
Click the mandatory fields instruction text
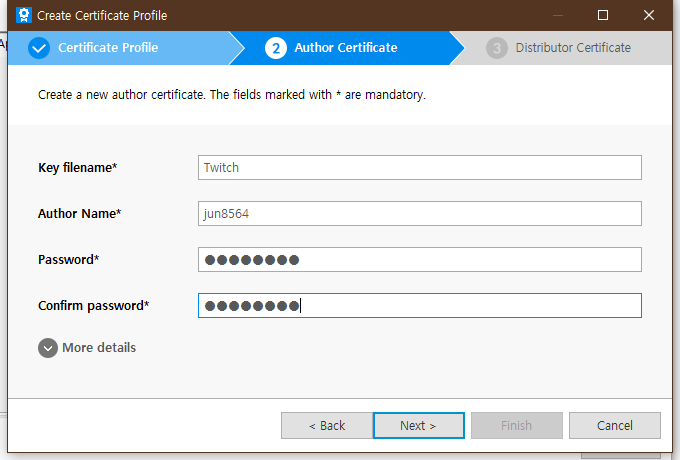(x=232, y=95)
